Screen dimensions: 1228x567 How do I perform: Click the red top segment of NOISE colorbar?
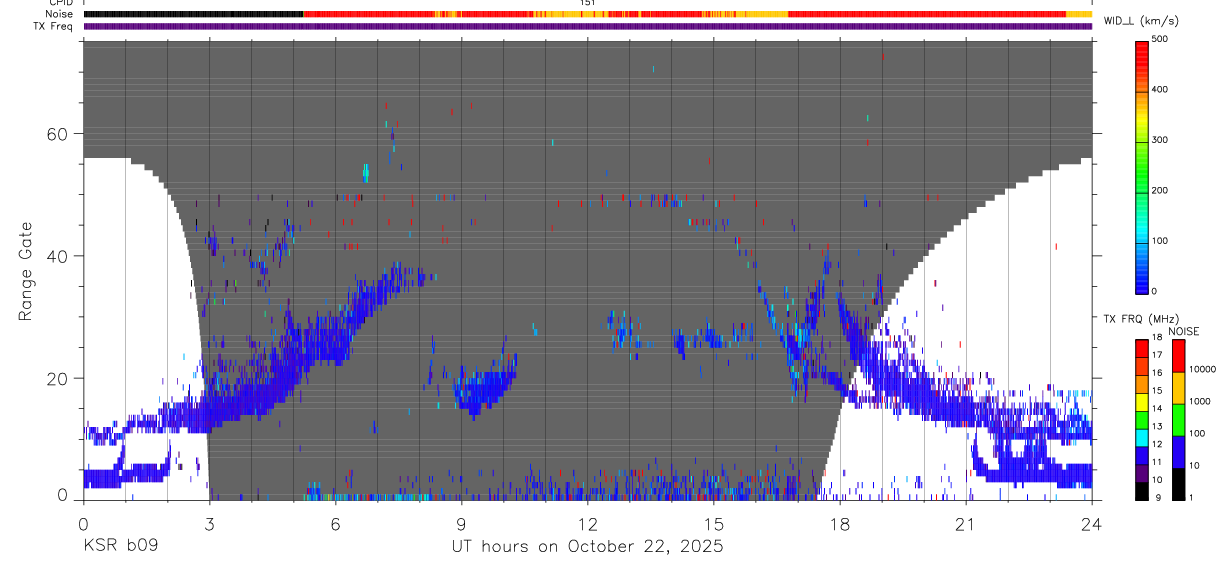point(1178,356)
